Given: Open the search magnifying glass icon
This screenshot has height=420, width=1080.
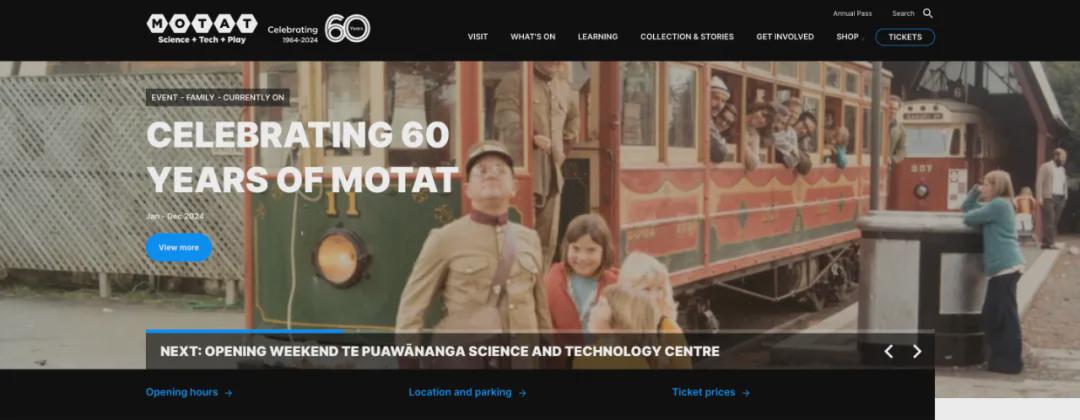Looking at the screenshot, I should 927,13.
